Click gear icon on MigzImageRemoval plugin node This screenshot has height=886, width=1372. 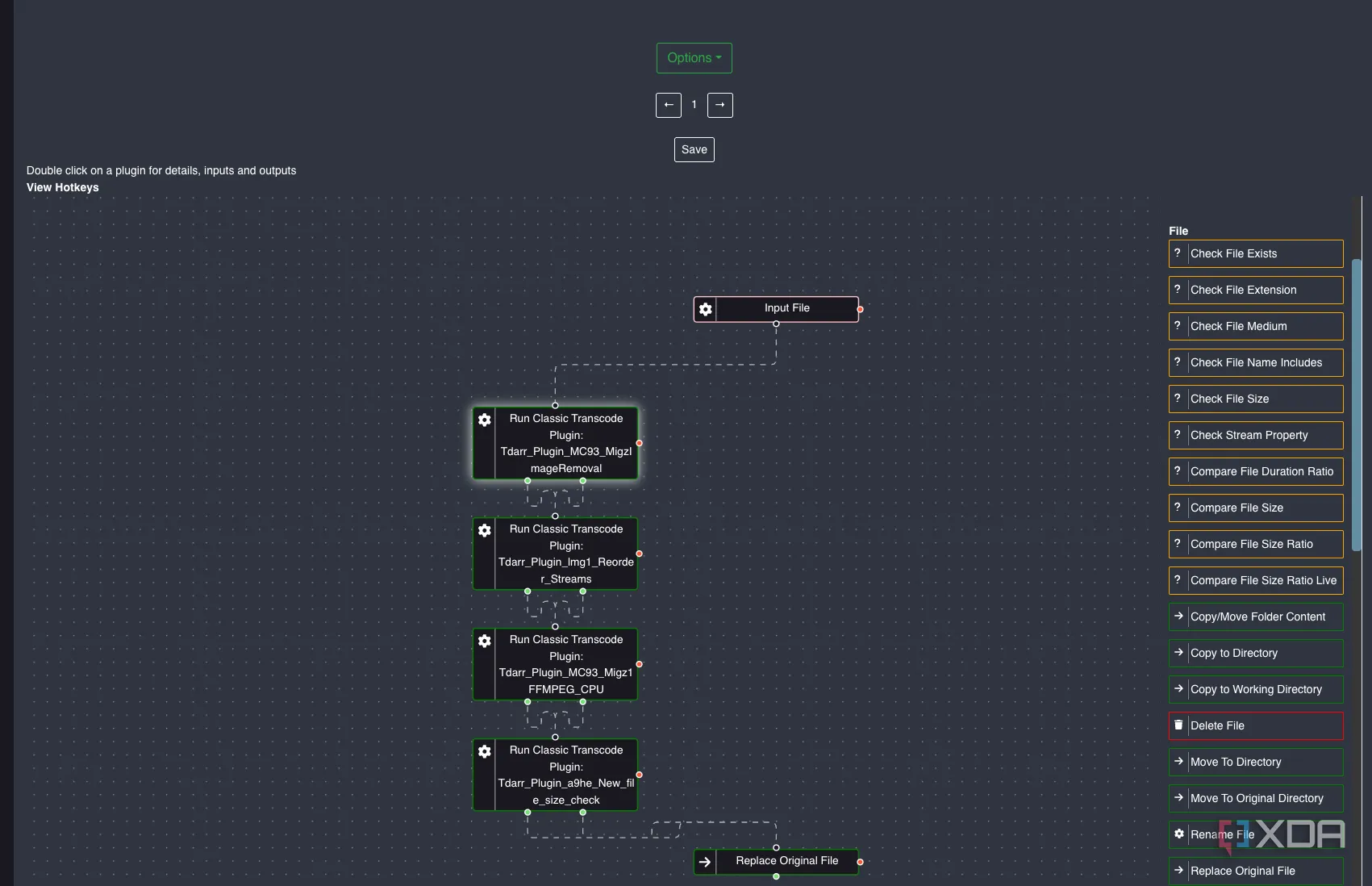pyautogui.click(x=485, y=420)
